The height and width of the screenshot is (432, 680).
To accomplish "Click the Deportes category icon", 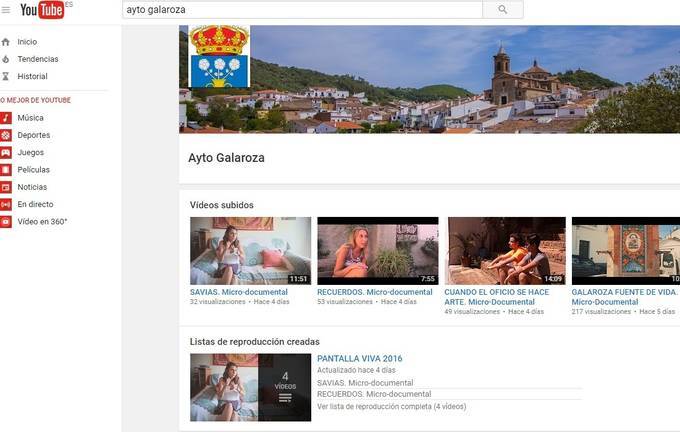I will click(x=6, y=135).
